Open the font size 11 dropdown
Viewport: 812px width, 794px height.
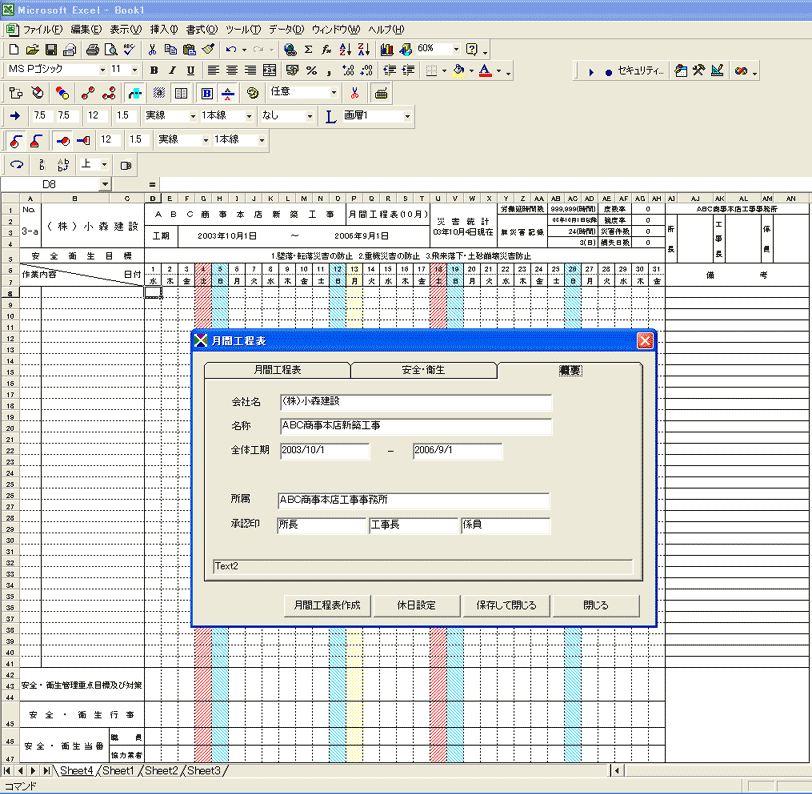135,69
